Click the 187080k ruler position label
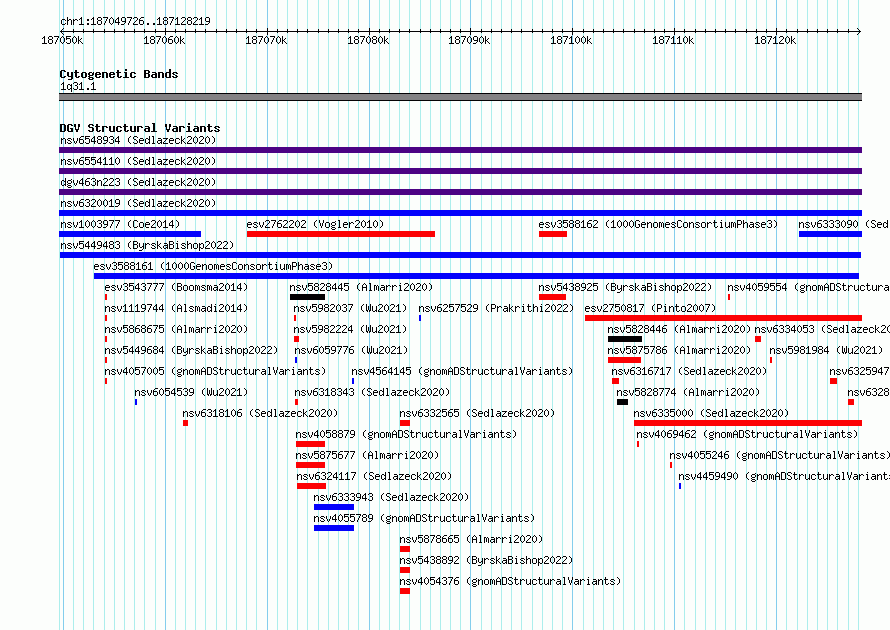The height and width of the screenshot is (630, 890). tap(368, 40)
